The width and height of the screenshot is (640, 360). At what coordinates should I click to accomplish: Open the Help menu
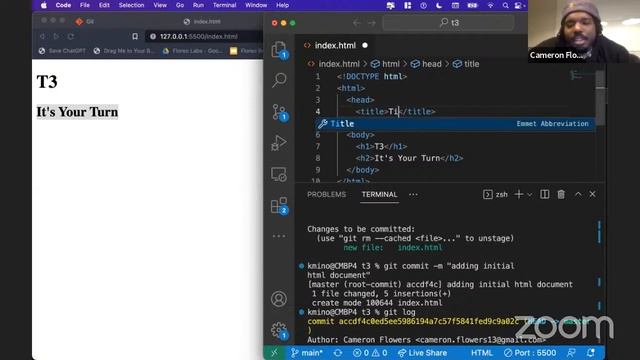point(282,5)
